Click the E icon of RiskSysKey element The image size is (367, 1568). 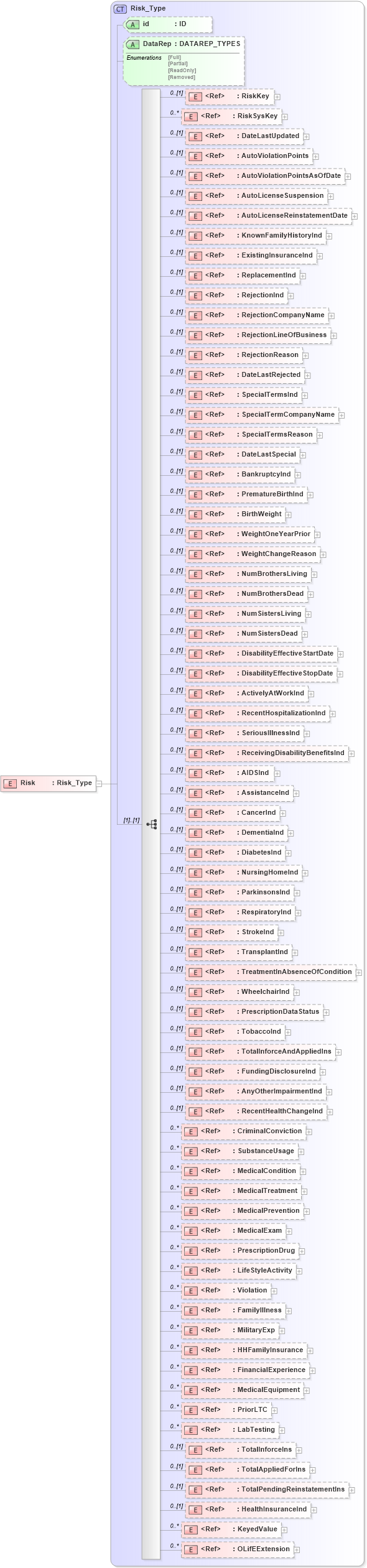pos(191,117)
